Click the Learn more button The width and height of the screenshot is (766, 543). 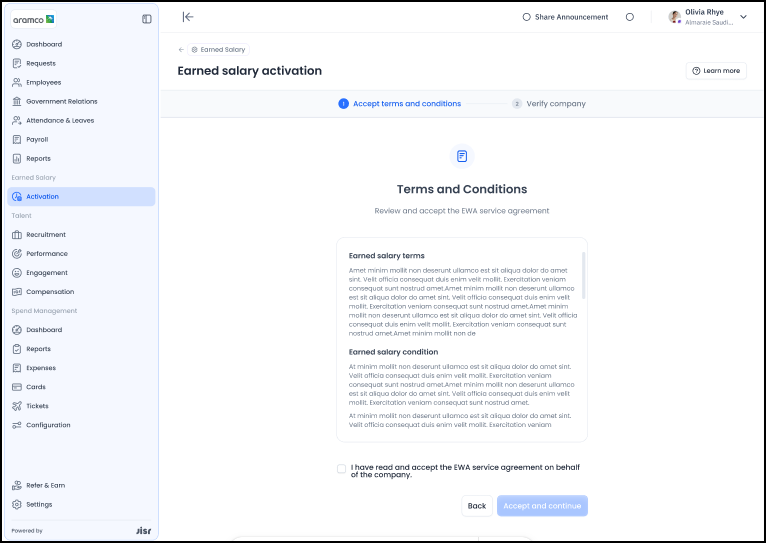pos(716,71)
